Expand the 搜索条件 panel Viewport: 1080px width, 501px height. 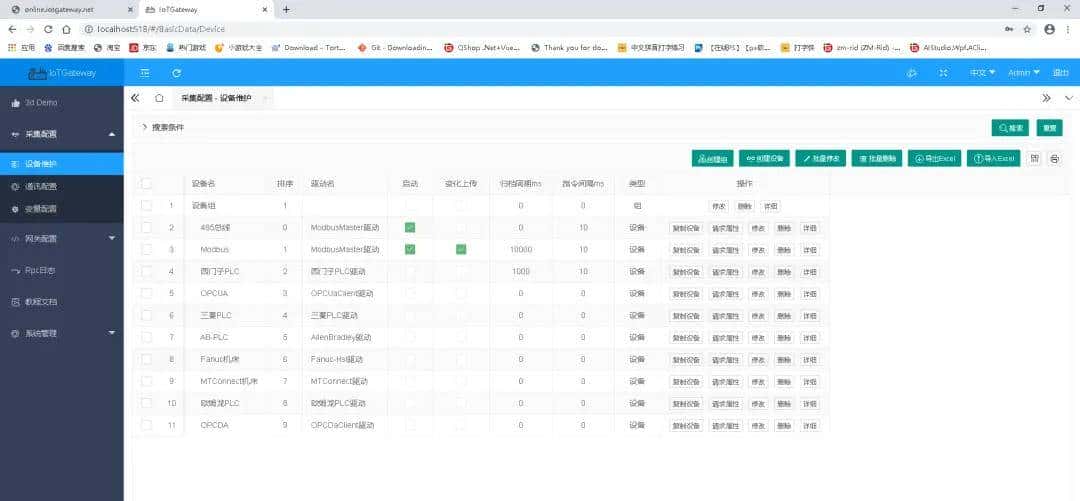click(x=163, y=127)
